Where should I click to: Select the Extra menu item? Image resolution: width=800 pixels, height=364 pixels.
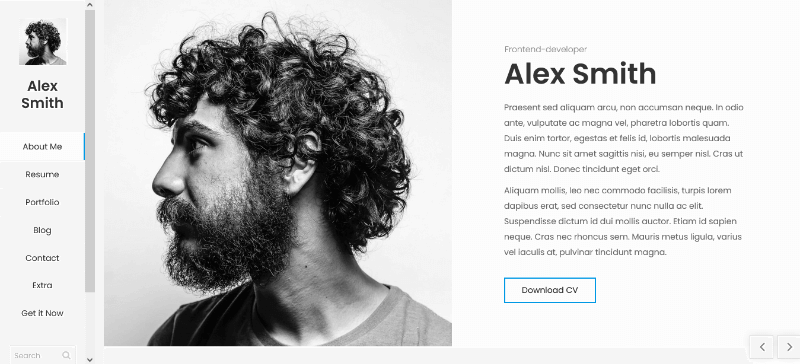(42, 285)
